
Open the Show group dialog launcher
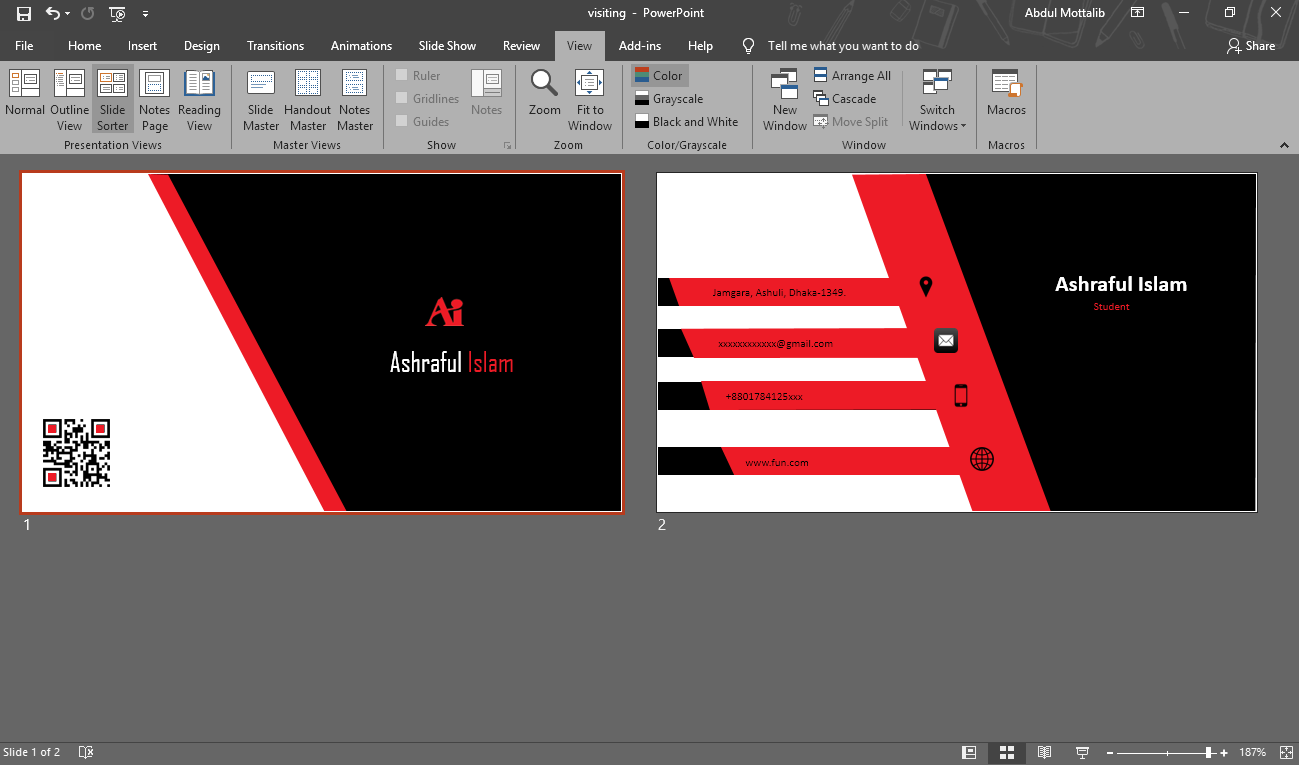coord(507,146)
